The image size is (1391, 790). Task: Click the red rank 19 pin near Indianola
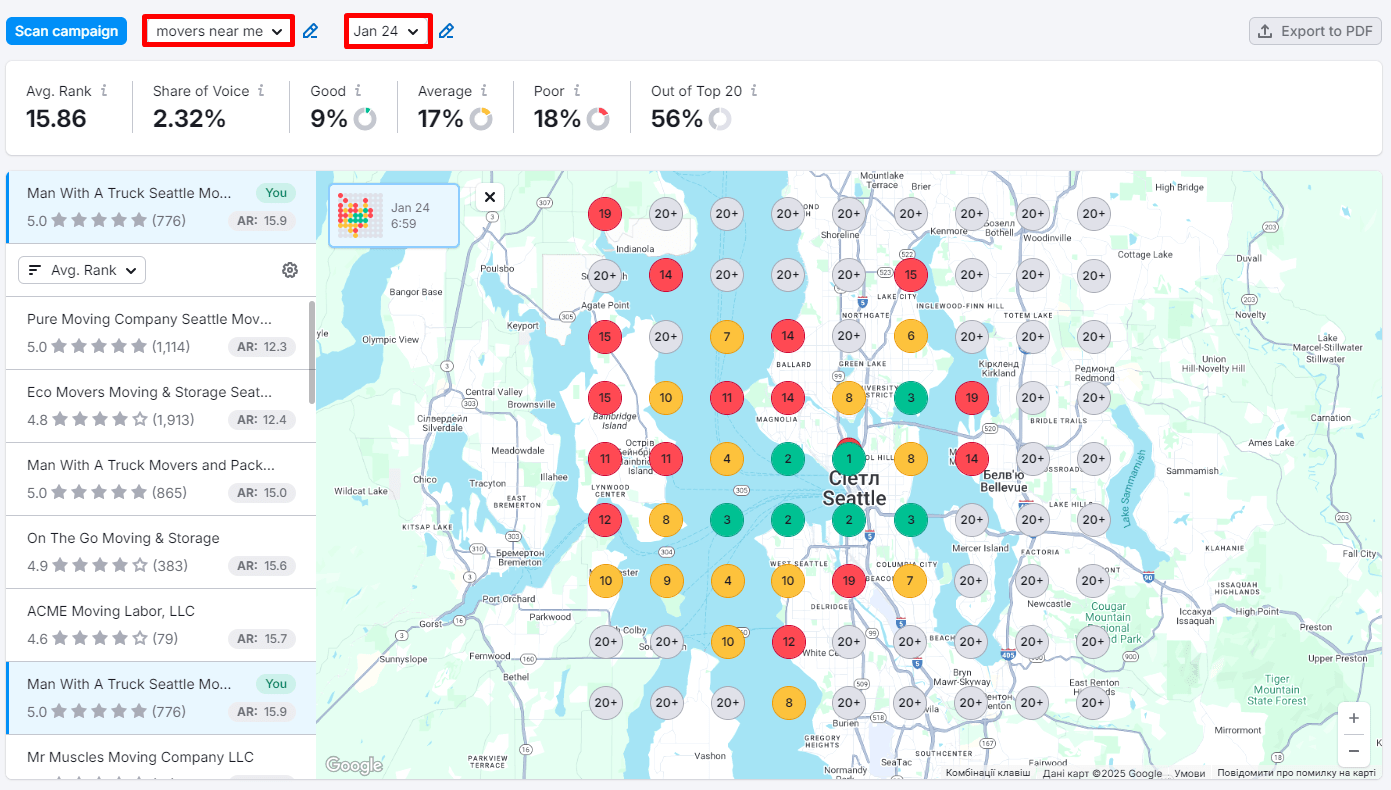pos(605,214)
